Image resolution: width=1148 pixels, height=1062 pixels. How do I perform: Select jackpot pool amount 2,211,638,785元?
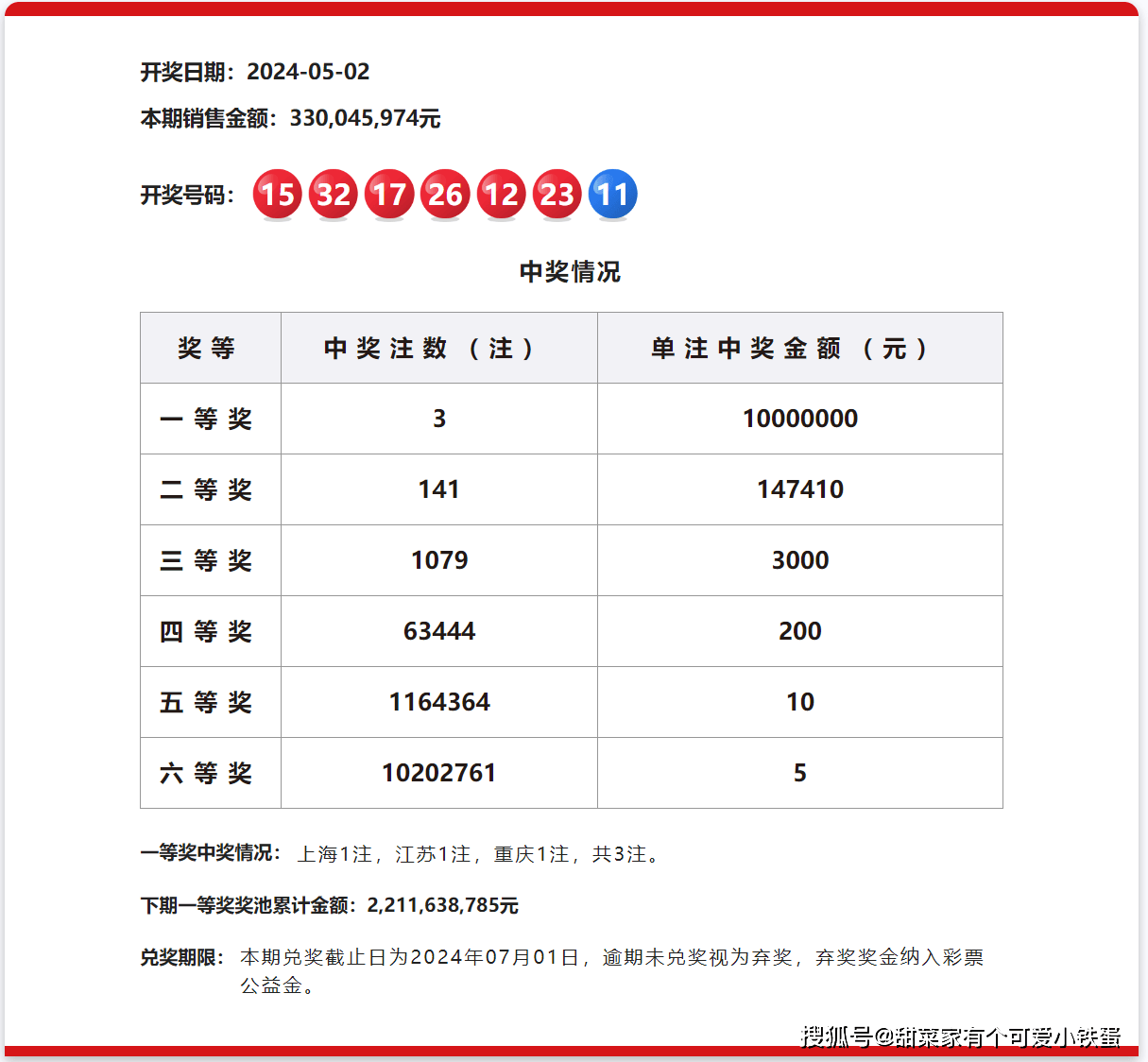click(x=442, y=905)
